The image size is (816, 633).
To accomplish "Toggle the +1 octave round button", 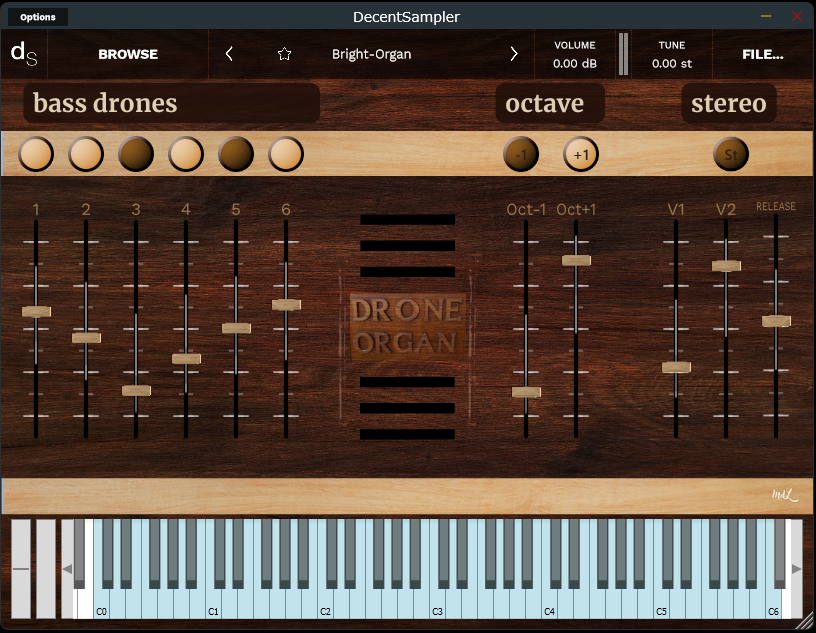I will tap(581, 154).
